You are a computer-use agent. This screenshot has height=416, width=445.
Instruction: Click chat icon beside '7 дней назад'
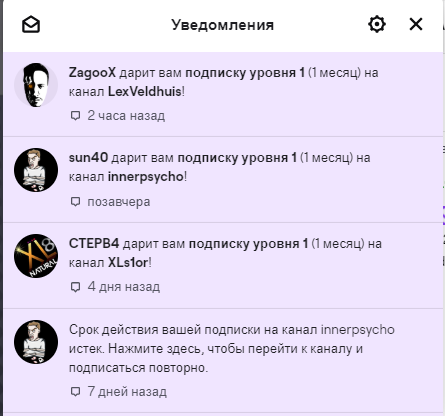click(x=76, y=392)
